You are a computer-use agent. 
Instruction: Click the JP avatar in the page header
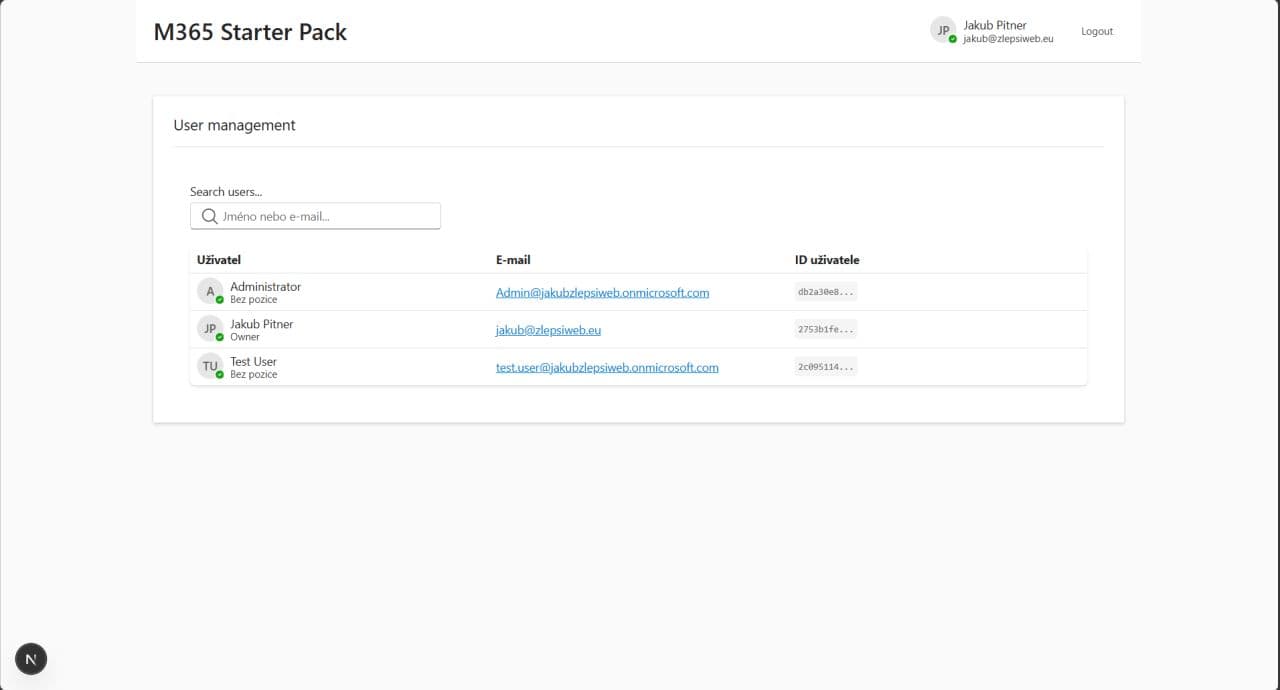pos(943,30)
